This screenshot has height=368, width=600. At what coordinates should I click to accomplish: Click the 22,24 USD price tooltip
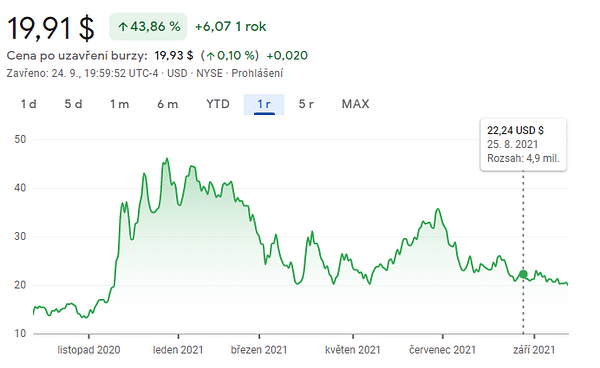pyautogui.click(x=523, y=145)
